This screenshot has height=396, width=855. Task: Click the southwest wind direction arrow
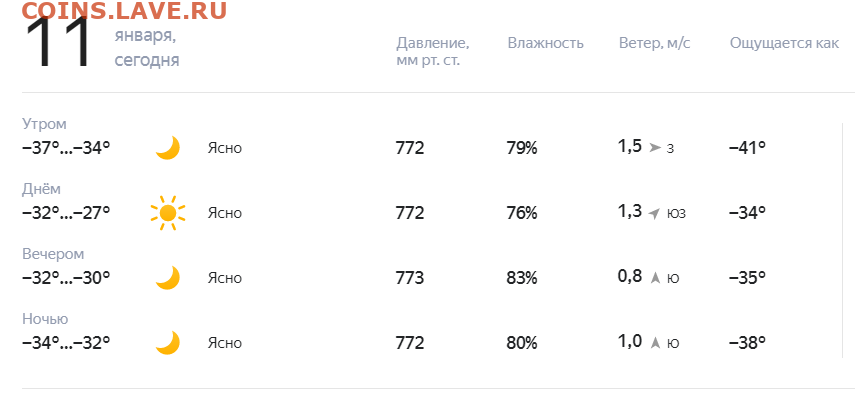(x=654, y=213)
